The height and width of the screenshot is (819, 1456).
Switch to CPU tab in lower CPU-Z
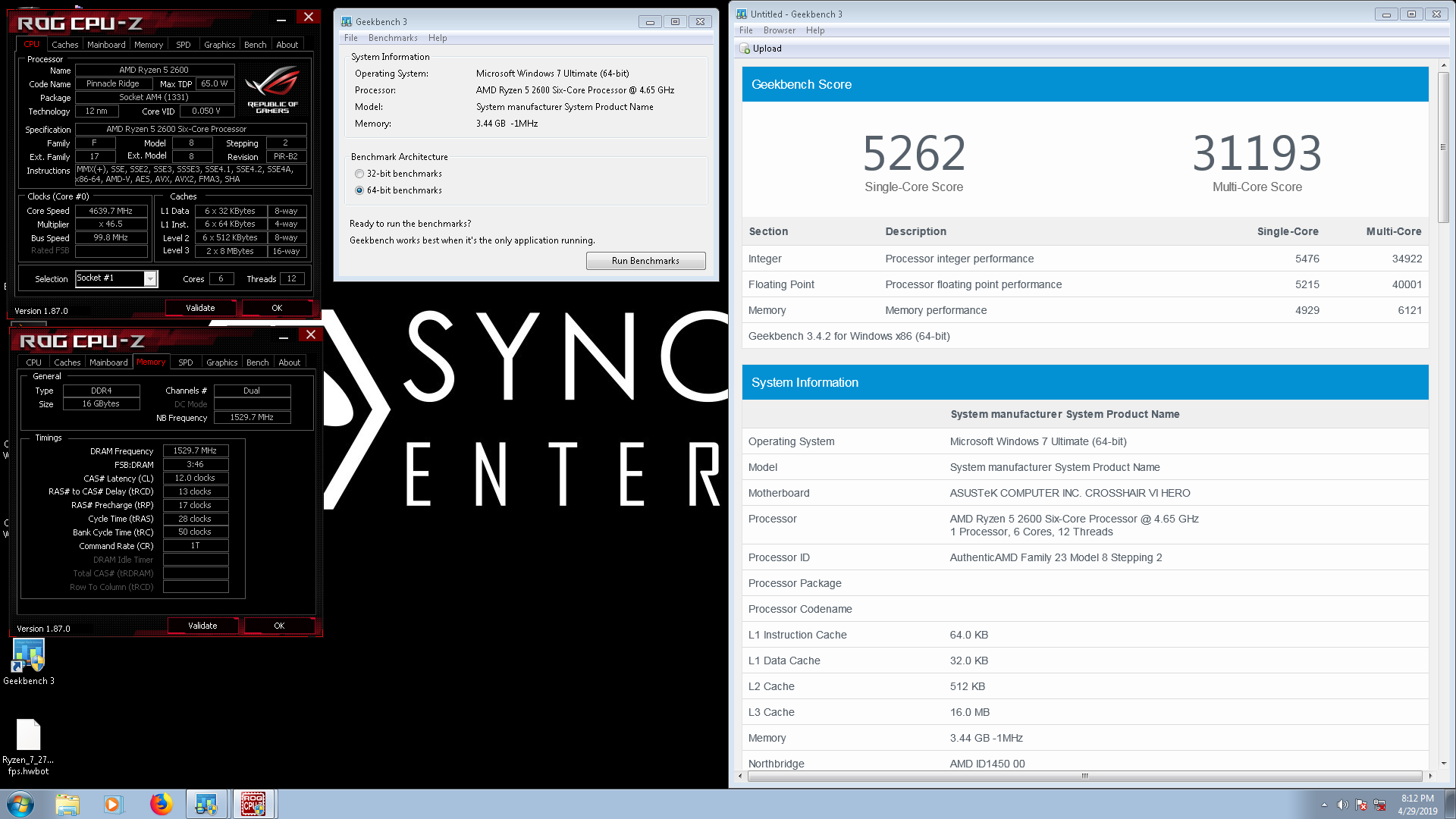34,362
